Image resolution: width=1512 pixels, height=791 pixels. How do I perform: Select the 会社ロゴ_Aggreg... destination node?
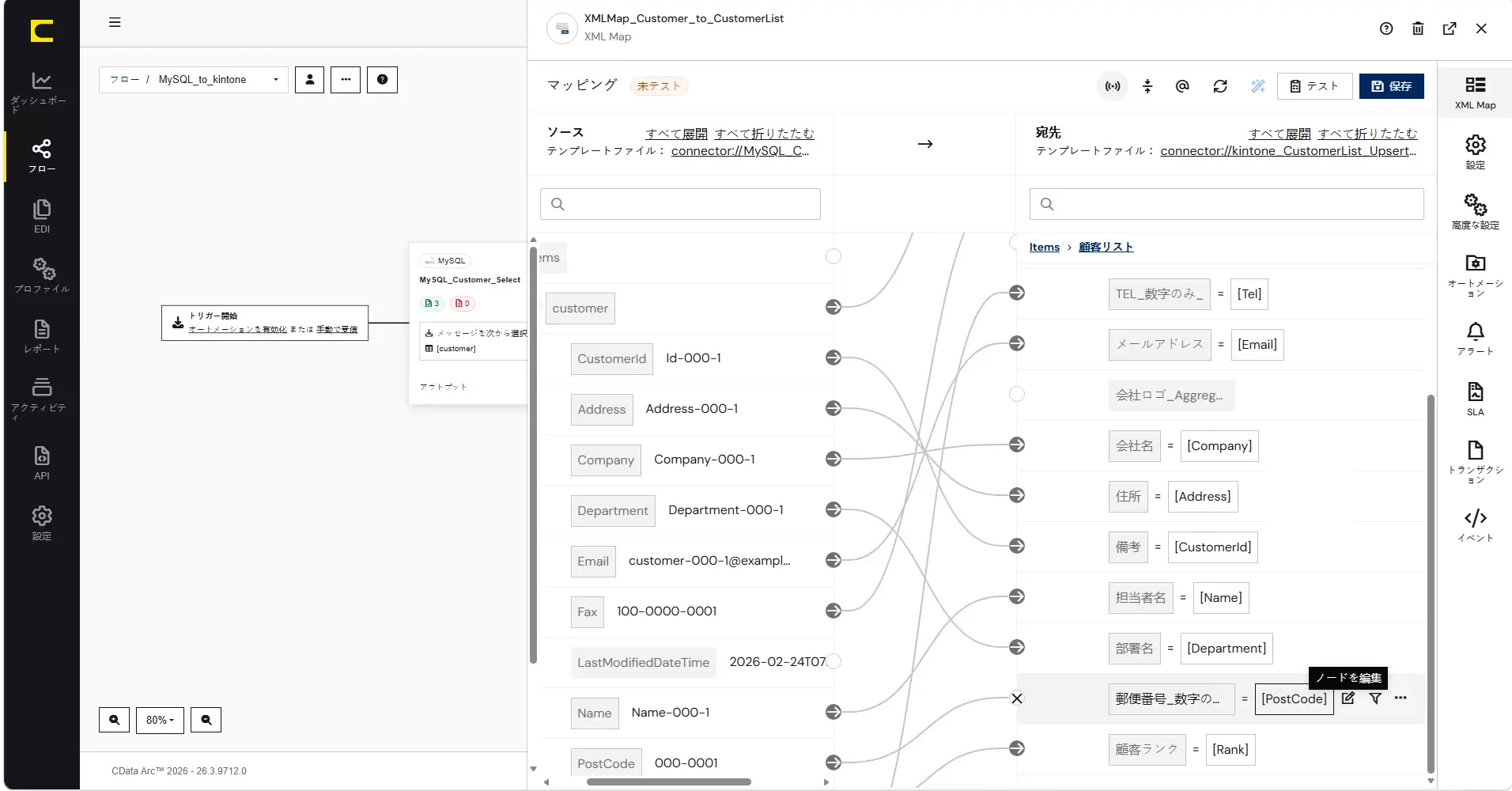(1170, 395)
